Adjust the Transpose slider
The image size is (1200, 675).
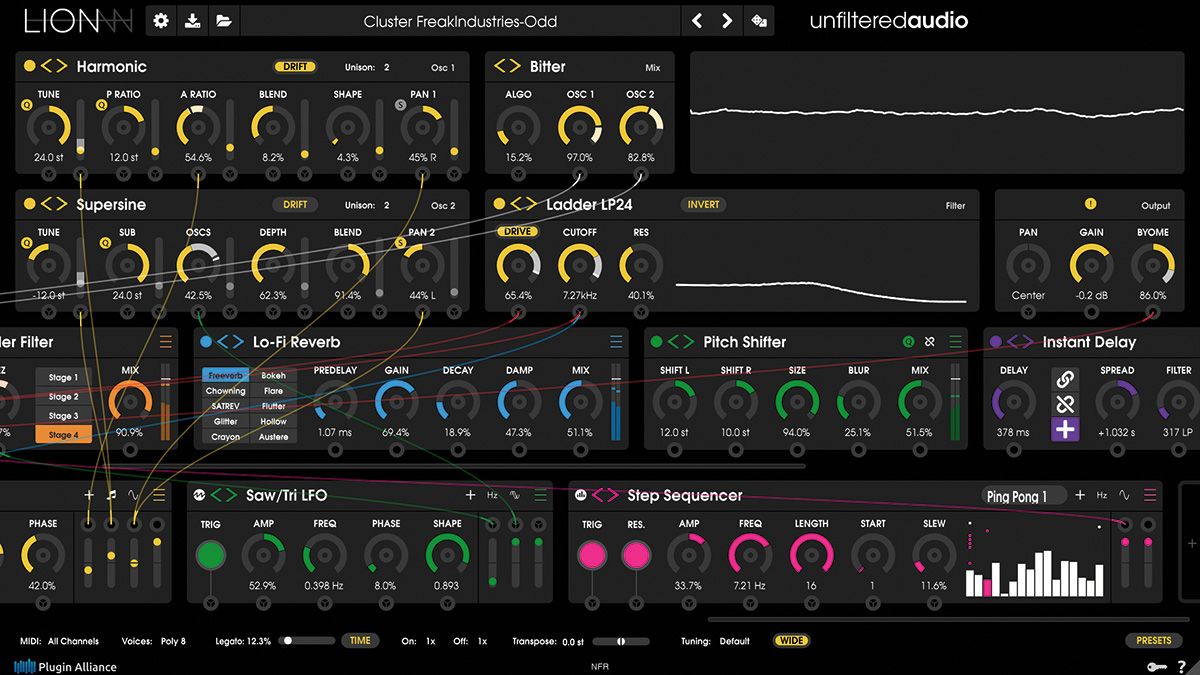tap(620, 641)
